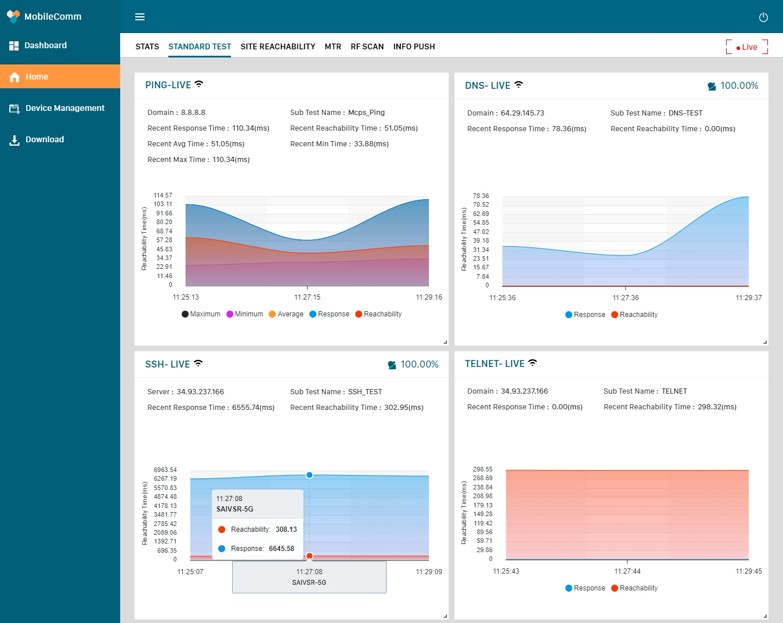The image size is (783, 623).
Task: Switch to the SITE REACHABILITY tab
Action: pyautogui.click(x=277, y=47)
